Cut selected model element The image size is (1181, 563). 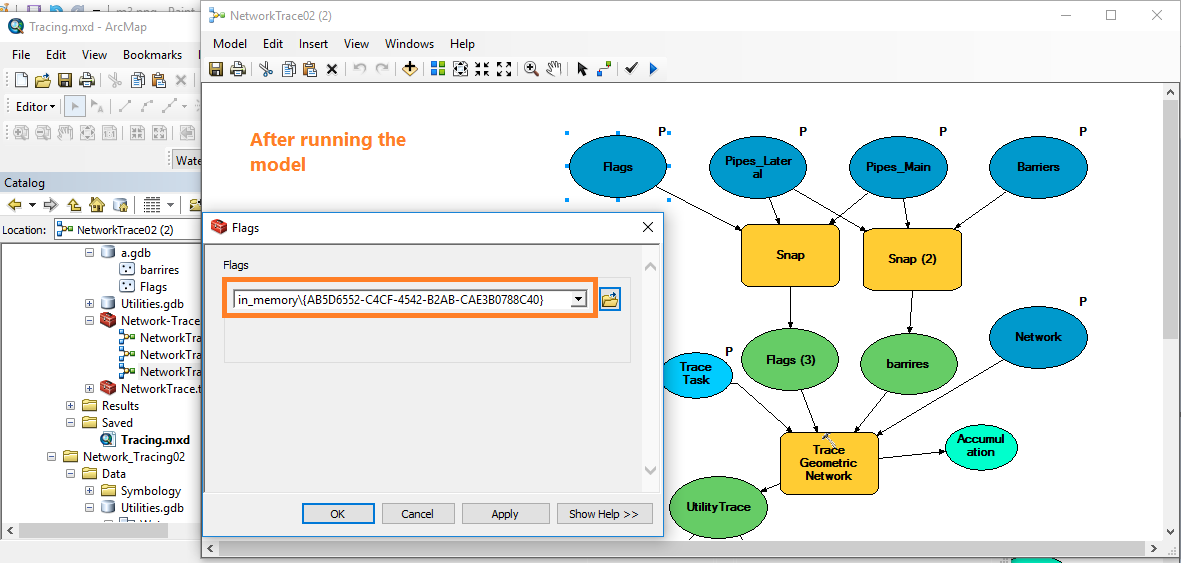coord(266,69)
